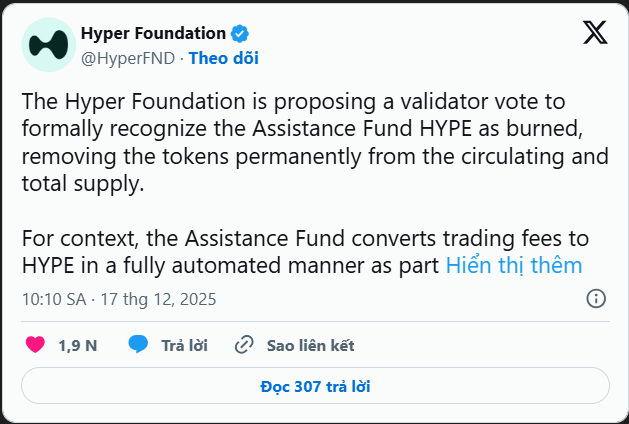Image resolution: width=629 pixels, height=424 pixels.
Task: Open the Hyper Foundation profile avatar
Action: [x=47, y=45]
